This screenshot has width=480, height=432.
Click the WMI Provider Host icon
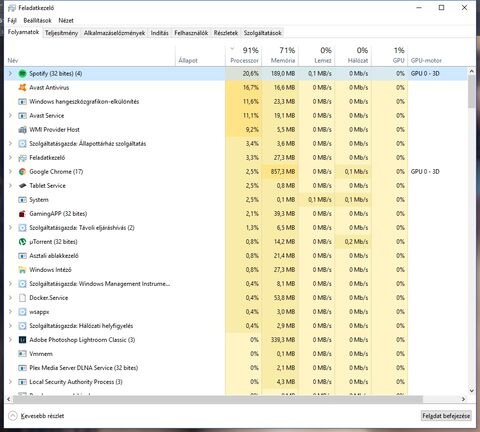click(x=22, y=129)
